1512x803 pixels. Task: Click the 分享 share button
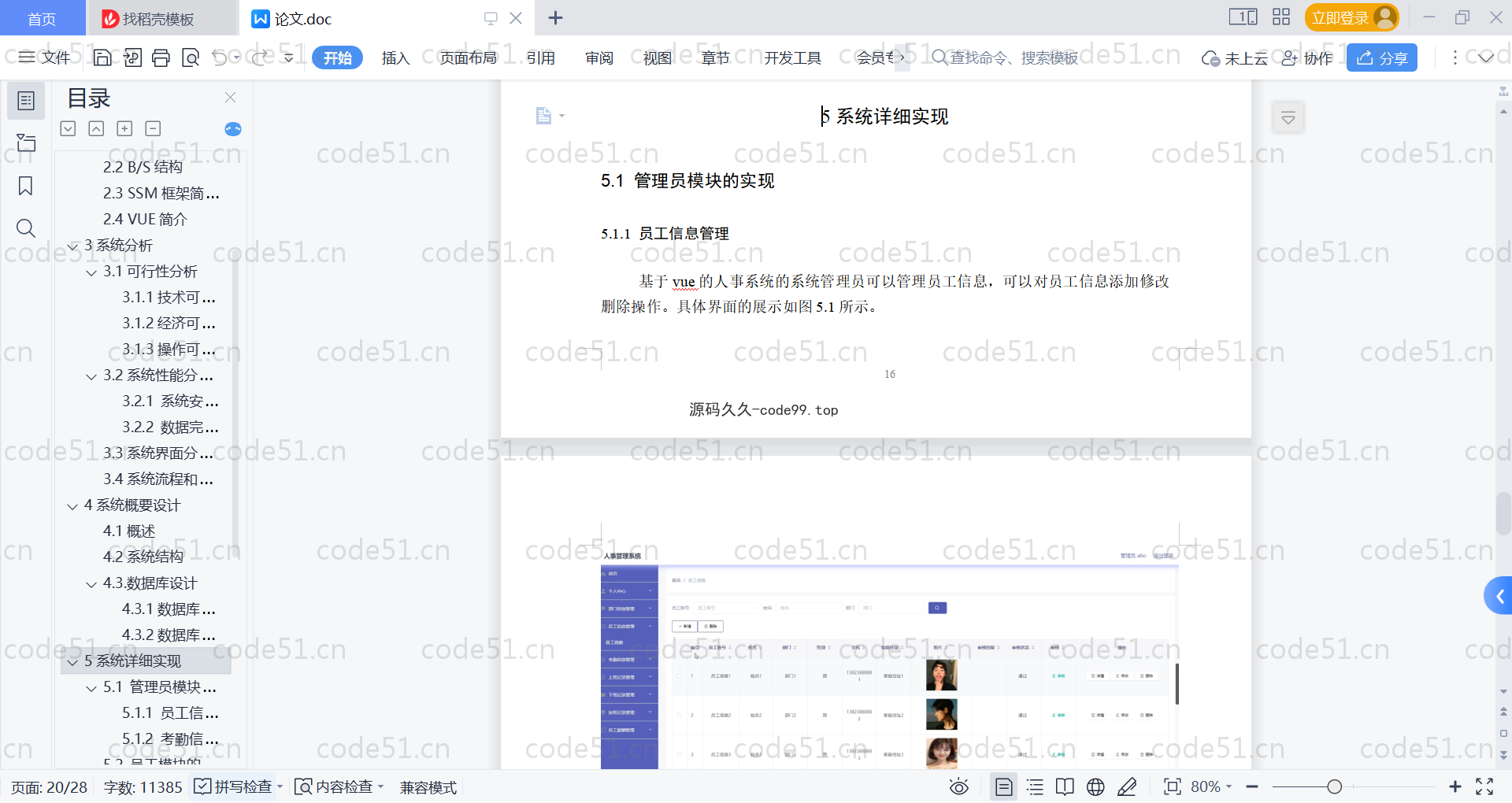pyautogui.click(x=1381, y=57)
